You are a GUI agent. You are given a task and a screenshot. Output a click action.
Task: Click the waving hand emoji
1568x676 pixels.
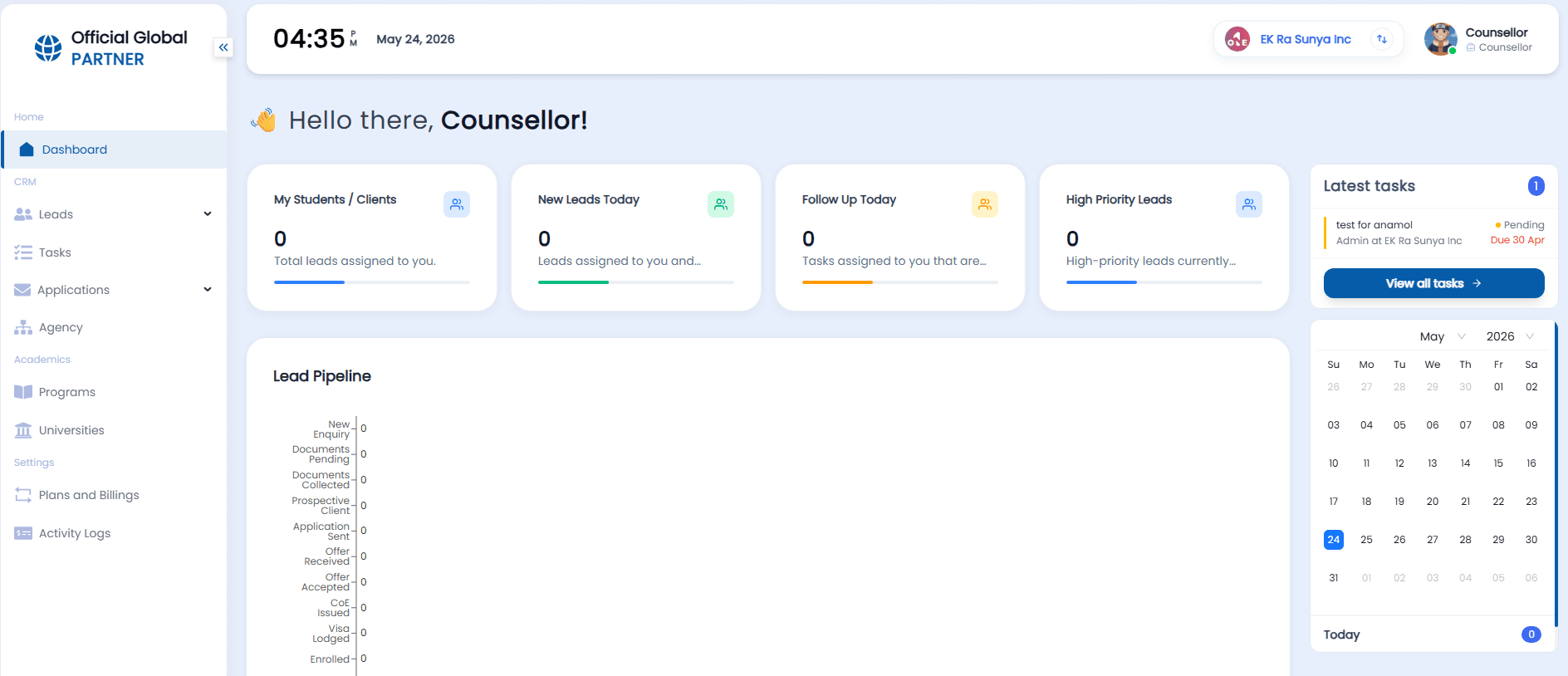[264, 120]
